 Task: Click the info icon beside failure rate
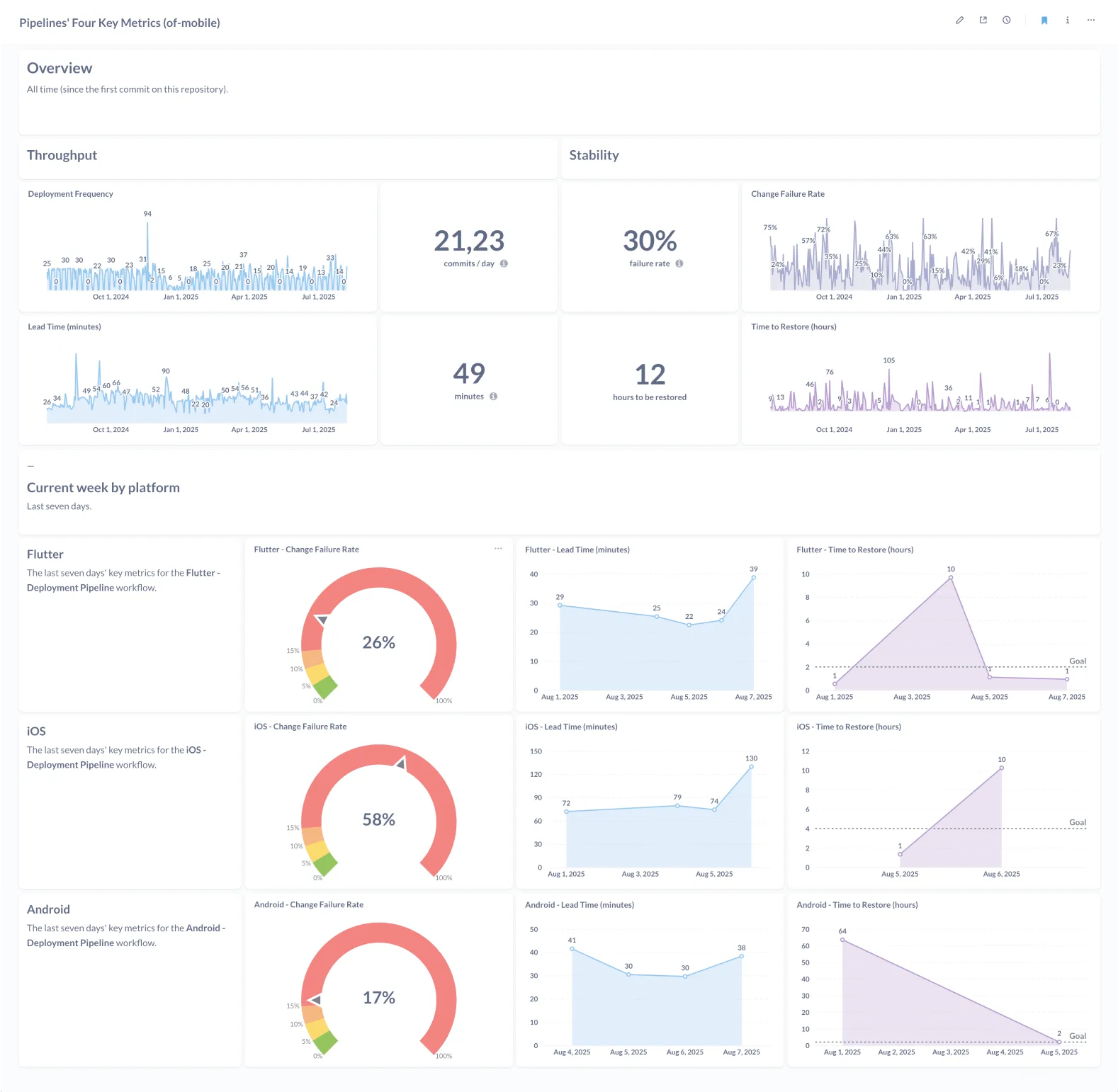679,263
